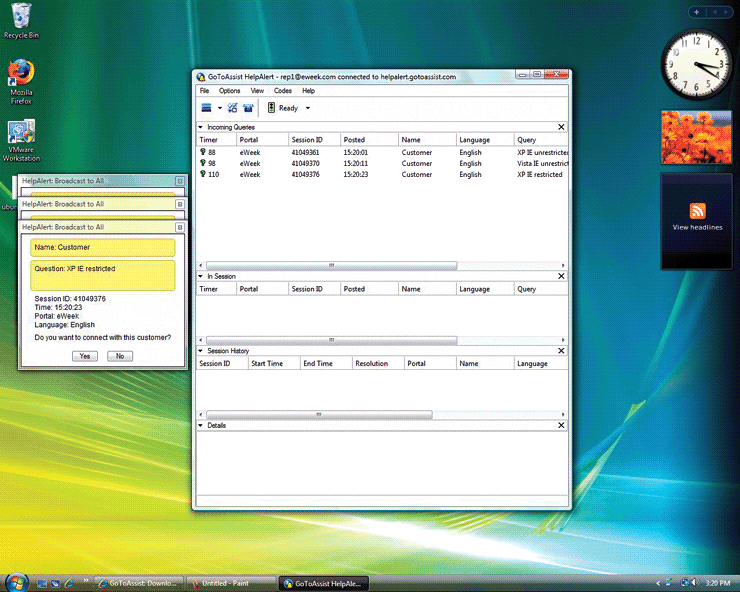Click the Internet Explorer quick launch icon
This screenshot has height=592, width=740.
(69, 584)
